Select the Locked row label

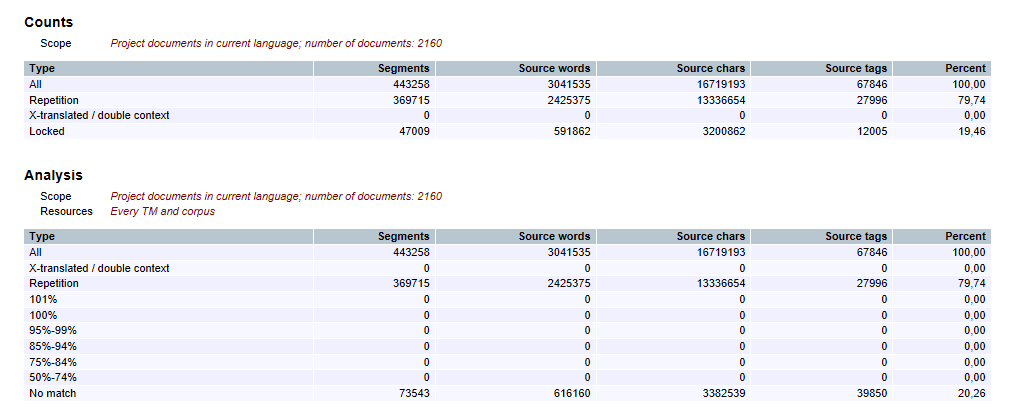47,131
